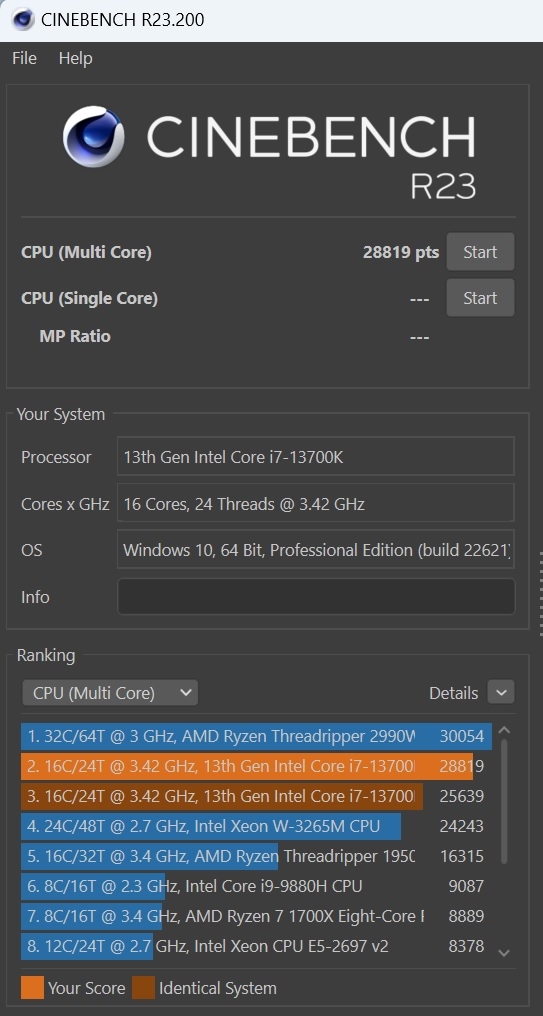Click the OS field showing Windows 10
This screenshot has width=543, height=1016.
(316, 549)
